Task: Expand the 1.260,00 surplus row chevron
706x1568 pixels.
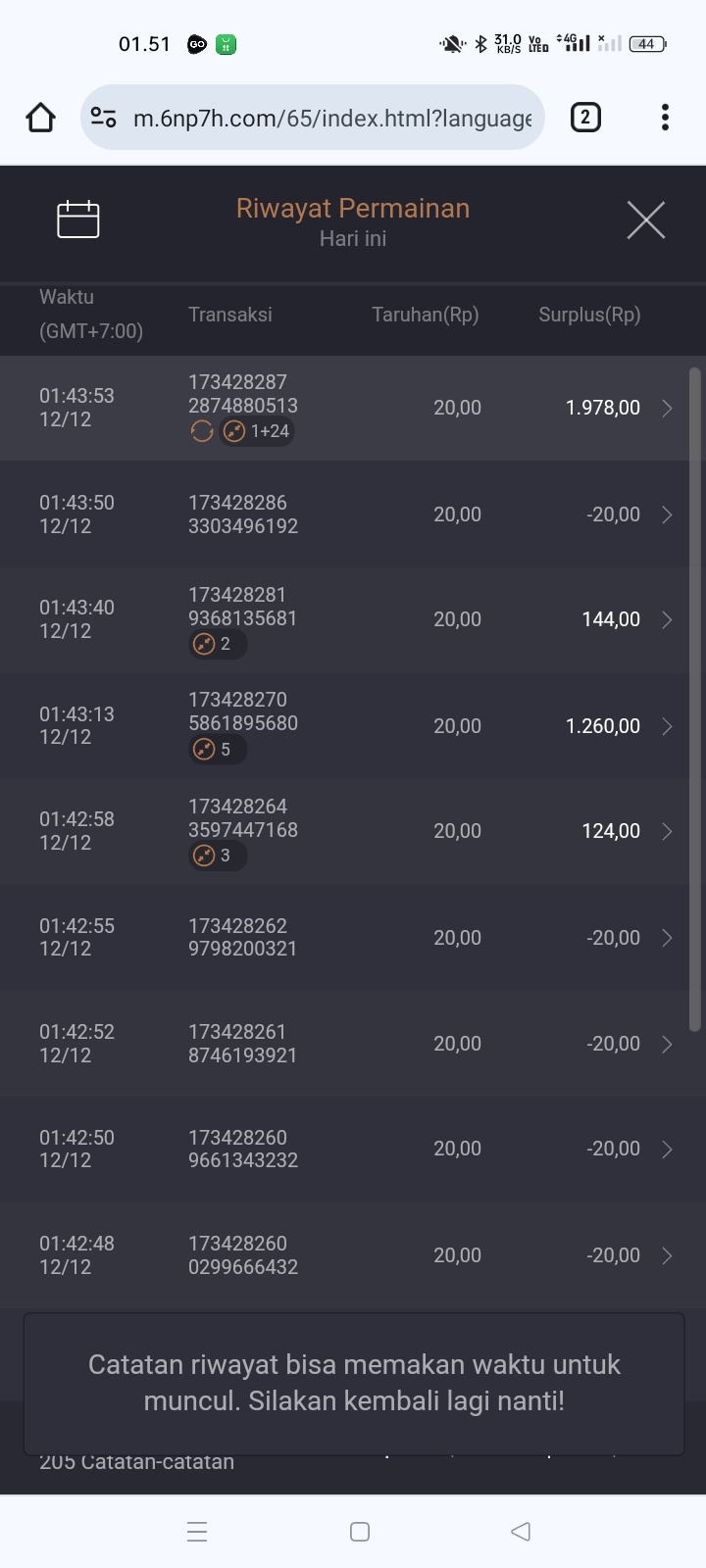Action: click(x=667, y=726)
